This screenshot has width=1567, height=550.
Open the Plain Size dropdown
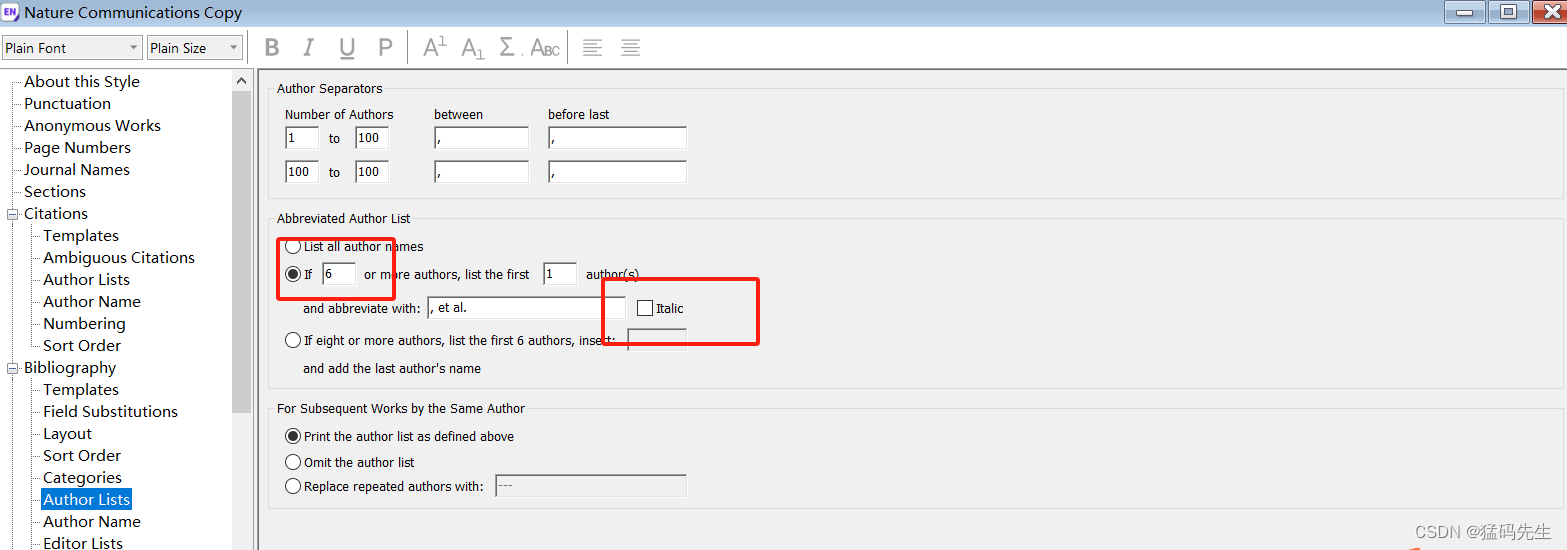tap(195, 47)
